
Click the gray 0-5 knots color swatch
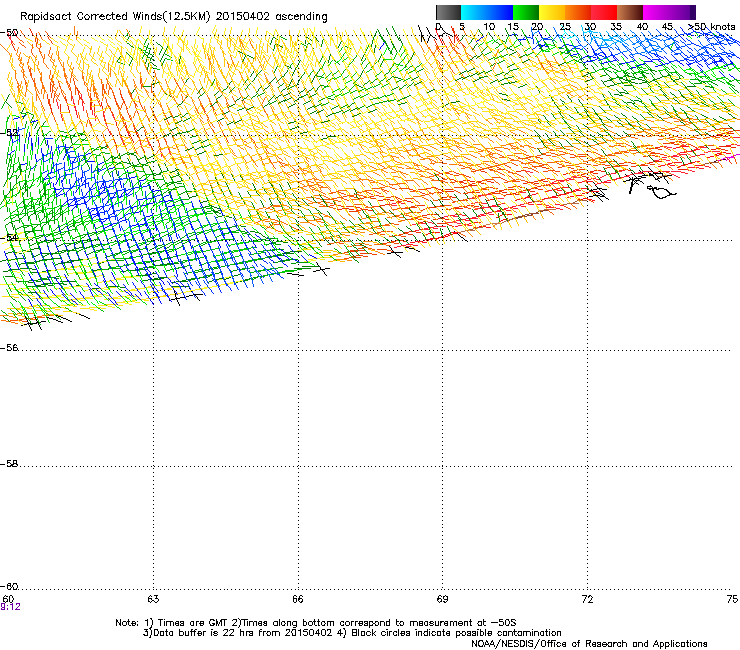(448, 12)
